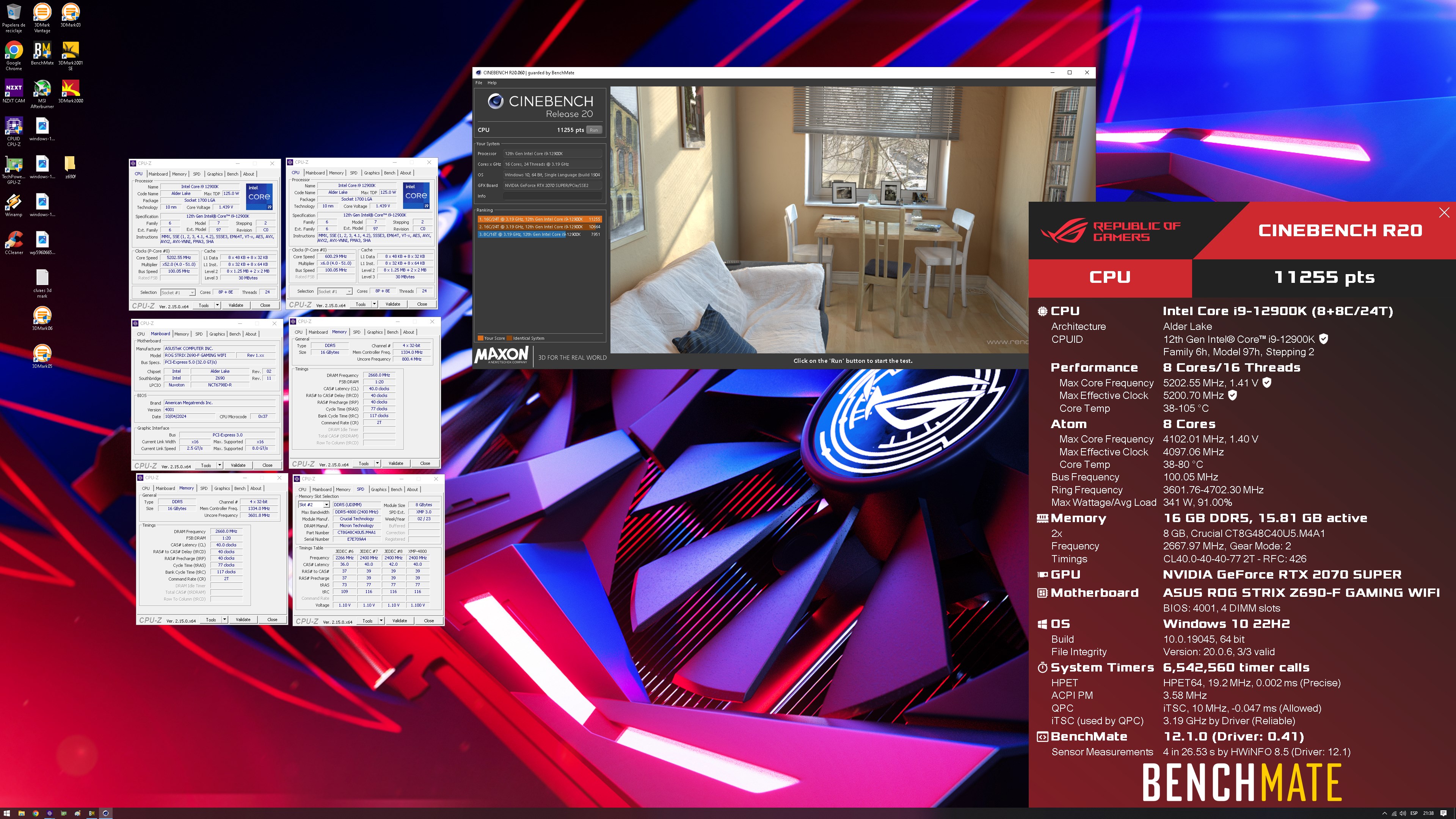
Task: Click Validate in CPU-Z Mainboard window
Action: [238, 465]
